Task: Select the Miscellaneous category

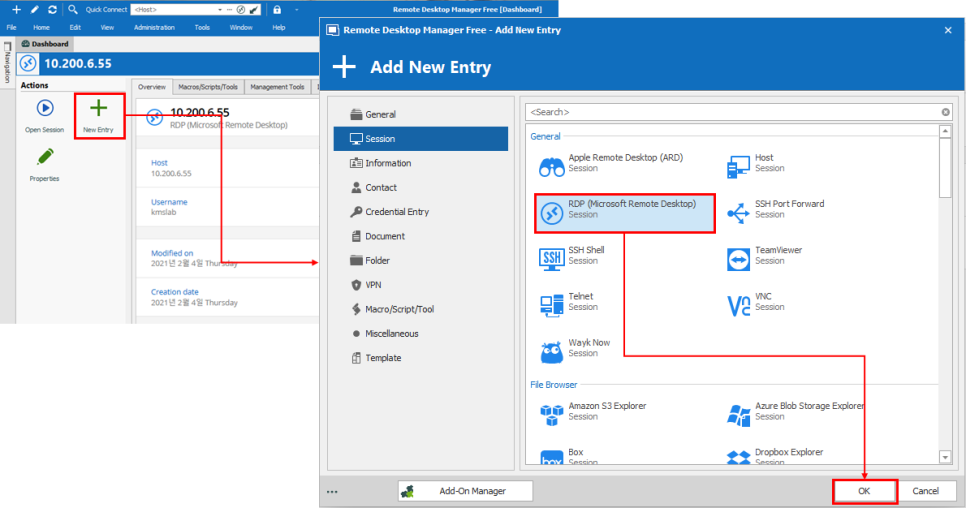Action: [x=421, y=334]
